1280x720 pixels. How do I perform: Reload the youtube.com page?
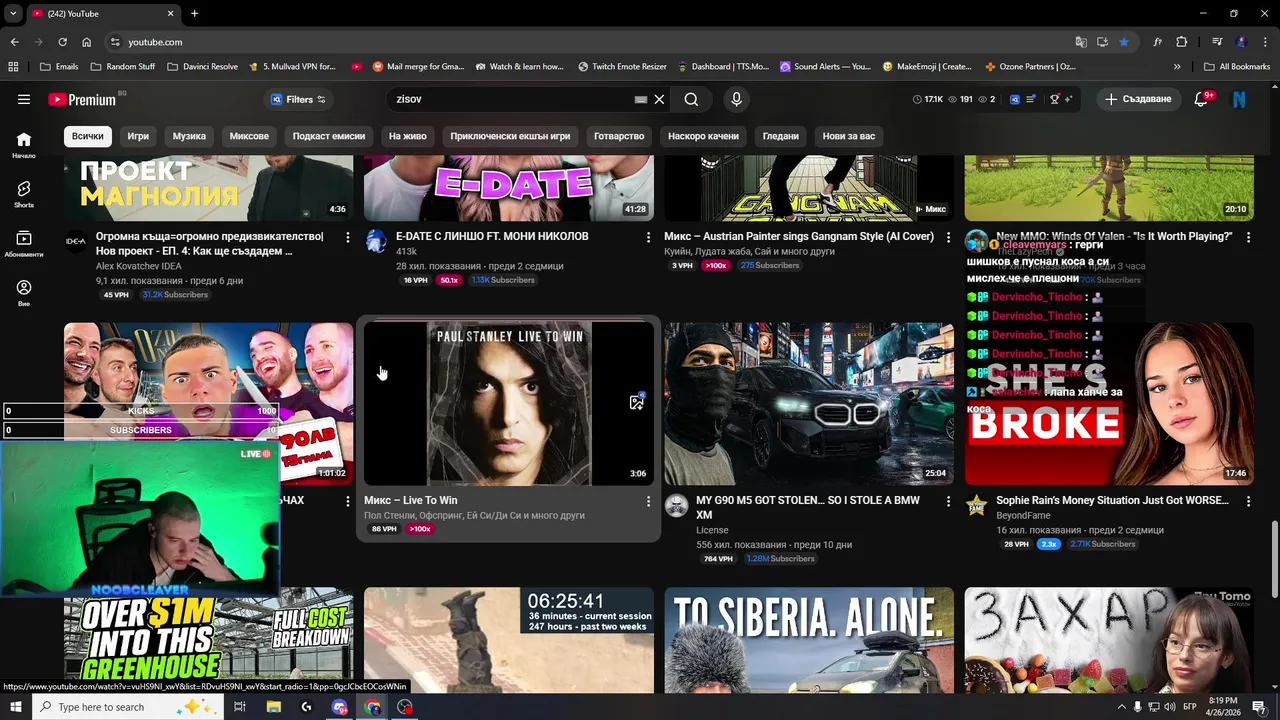[x=62, y=42]
